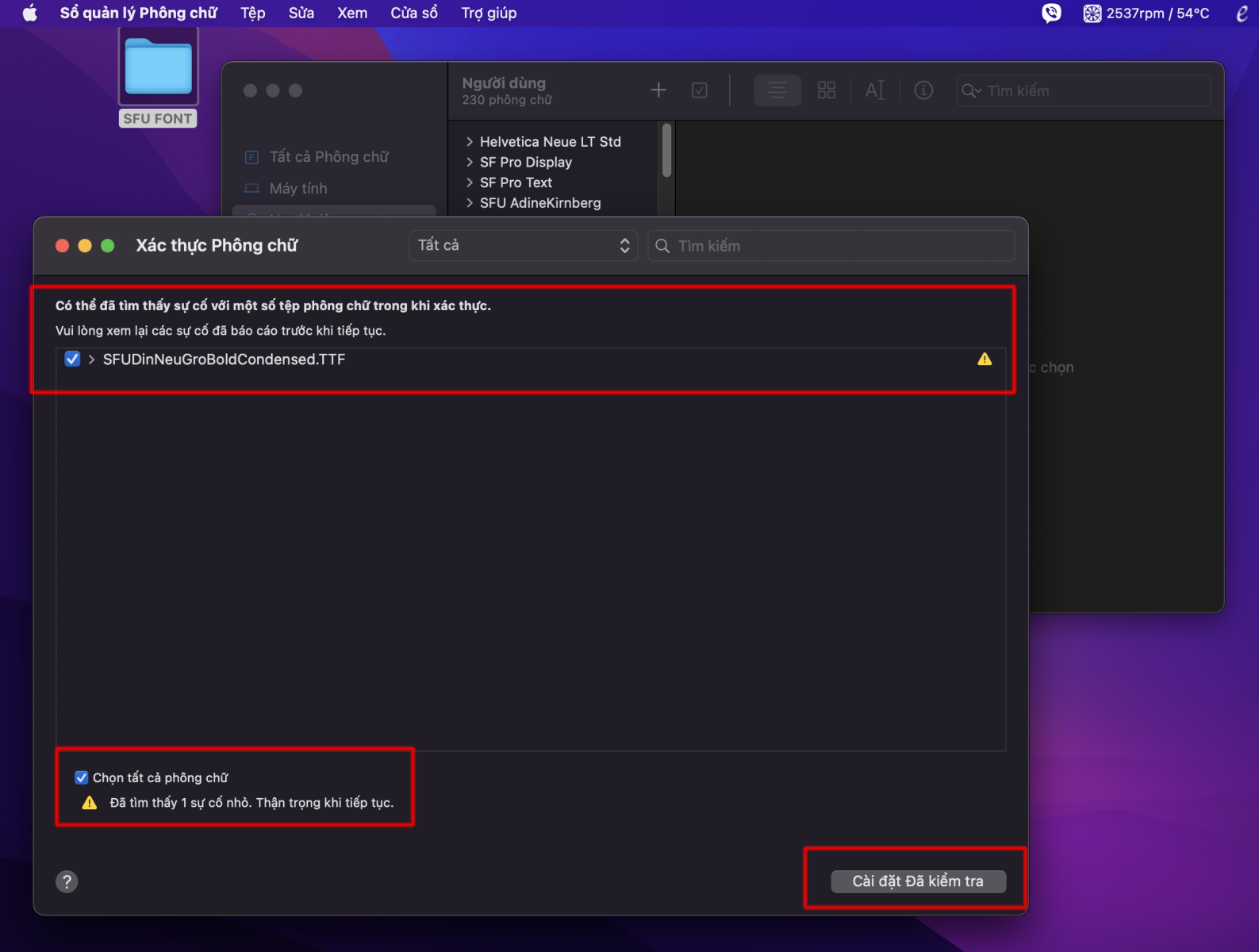The height and width of the screenshot is (952, 1259).
Task: Open the Sửa menu
Action: [x=301, y=13]
